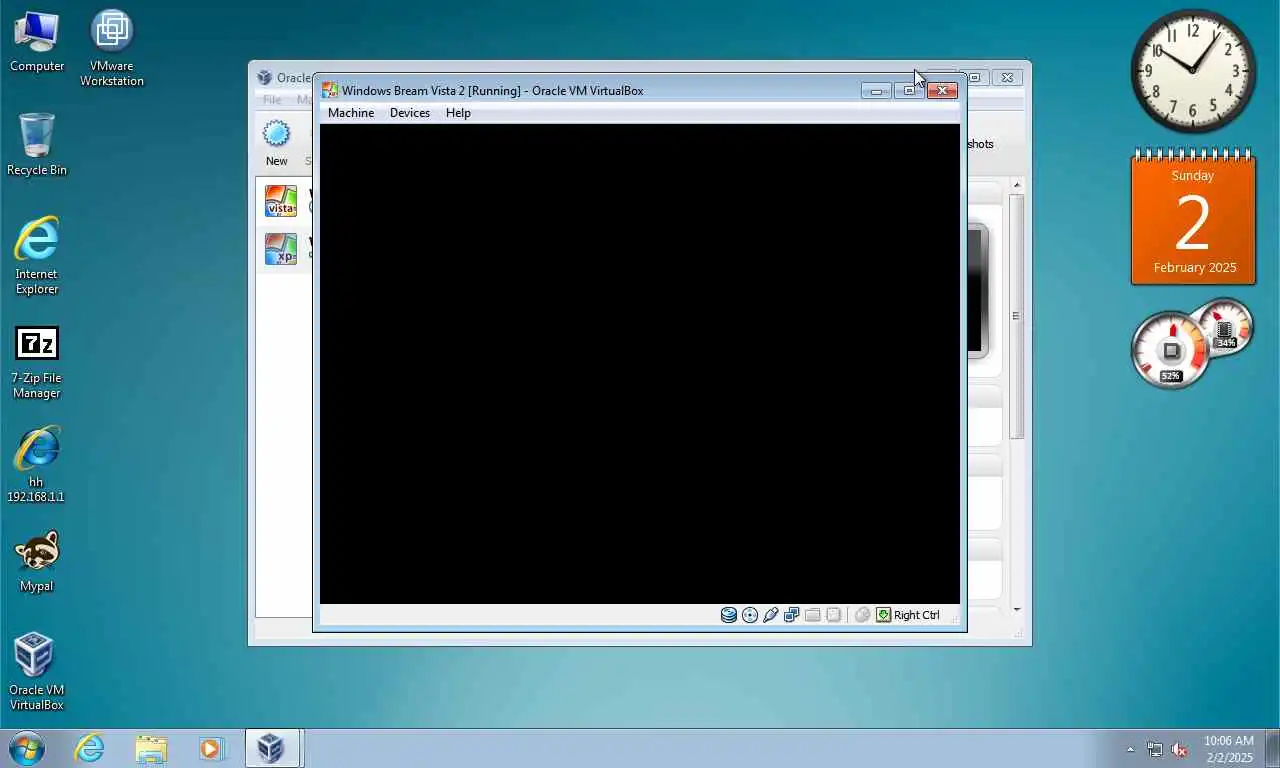Click the Right Ctrl host key label

coord(917,615)
